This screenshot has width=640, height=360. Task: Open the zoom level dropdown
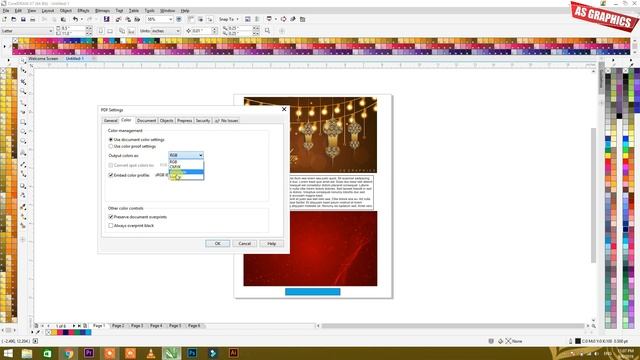pos(171,19)
